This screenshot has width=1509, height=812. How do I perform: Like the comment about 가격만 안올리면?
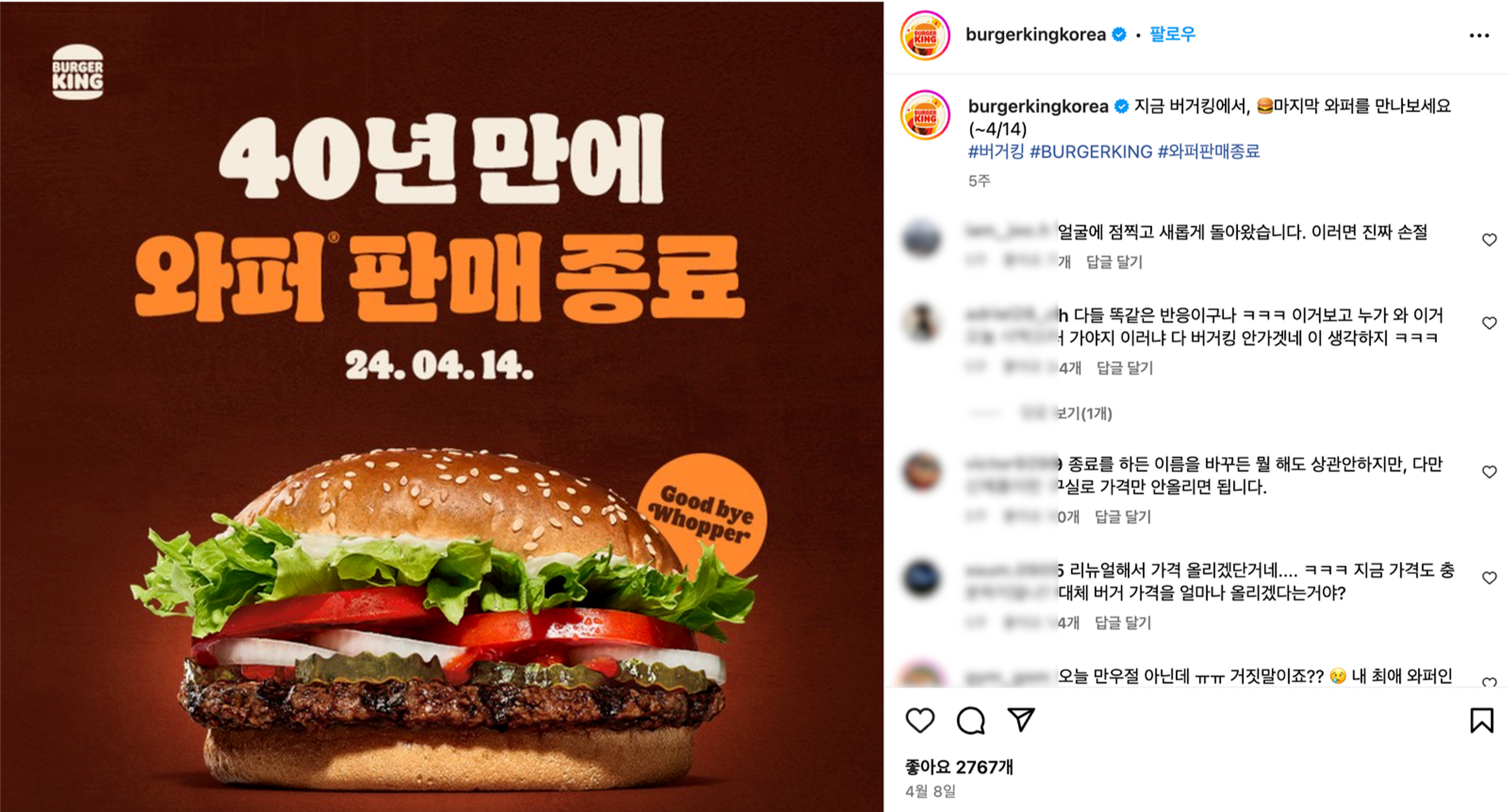tap(1489, 472)
